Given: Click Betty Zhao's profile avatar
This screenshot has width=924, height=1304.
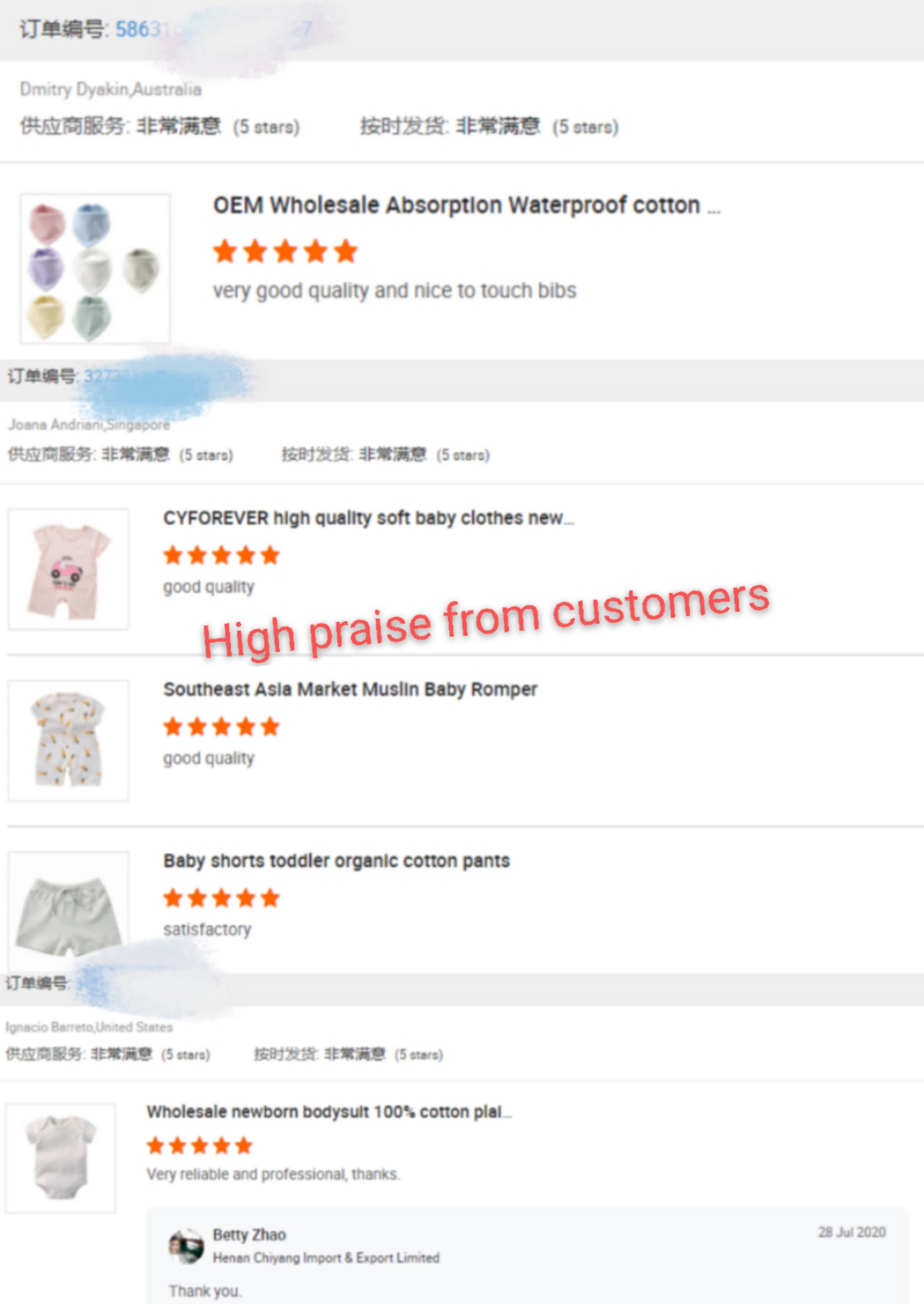Looking at the screenshot, I should coord(186,1246).
